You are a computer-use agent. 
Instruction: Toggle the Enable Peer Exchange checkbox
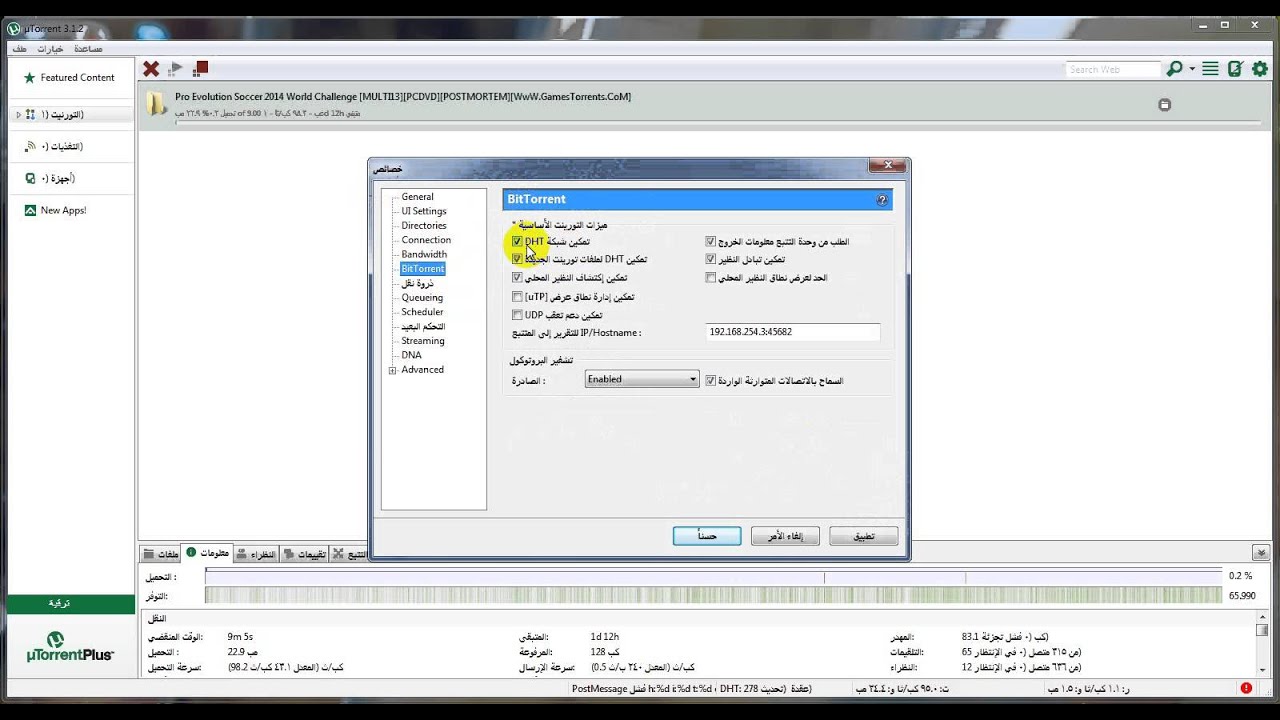pyautogui.click(x=711, y=259)
